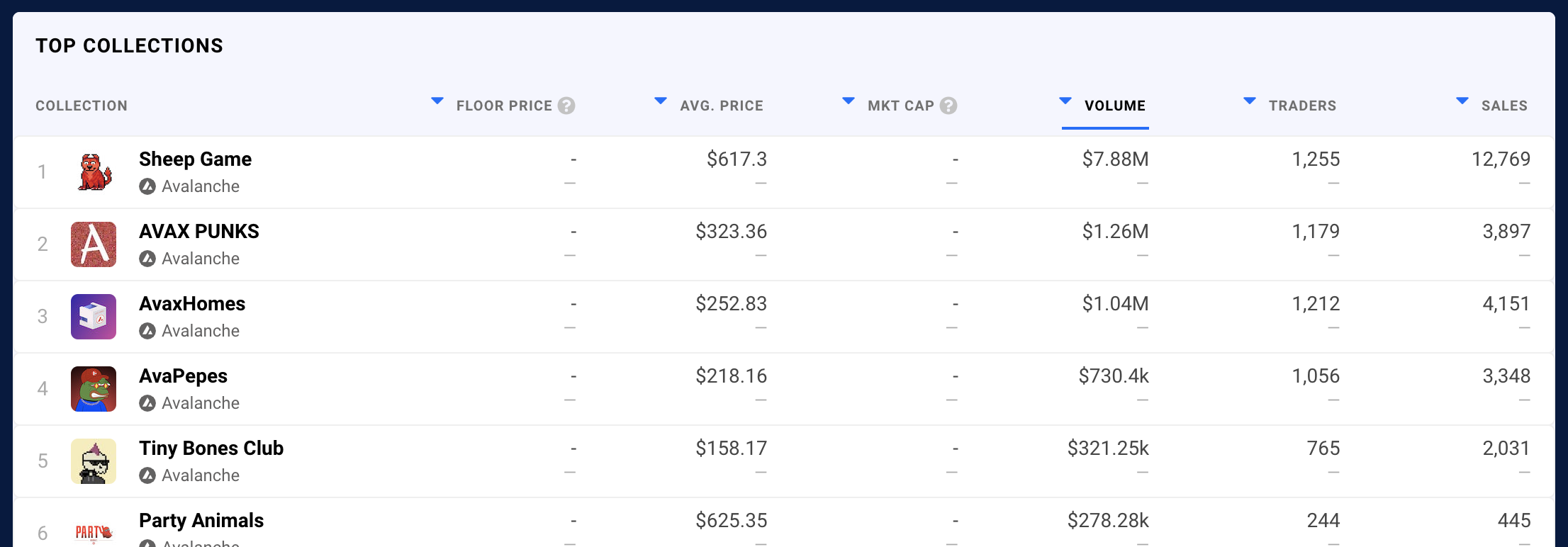1568x547 pixels.
Task: Click Avalanche chain icon under Sheep Game
Action: pyautogui.click(x=147, y=186)
